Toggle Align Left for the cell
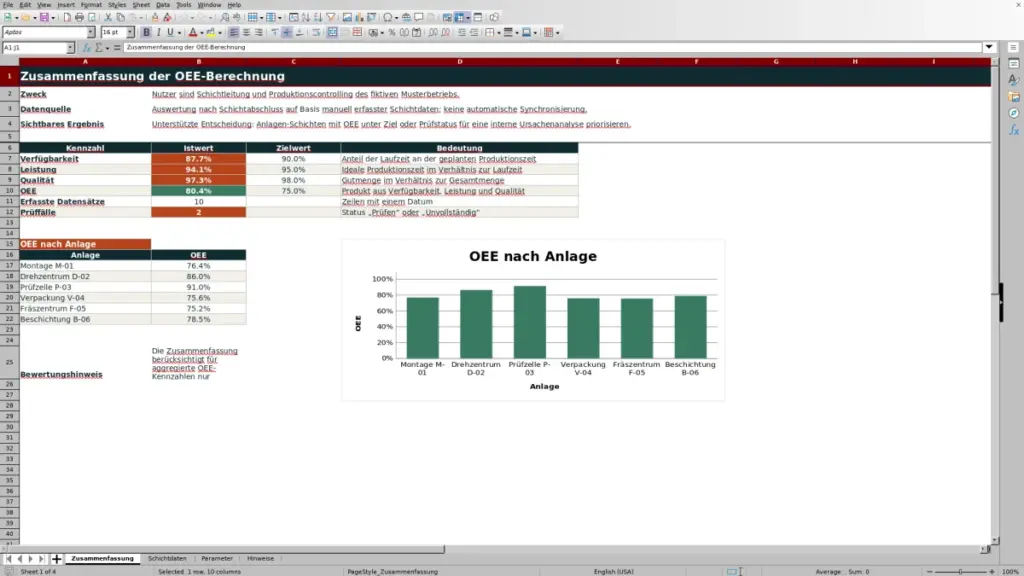This screenshot has width=1024, height=576. point(234,33)
